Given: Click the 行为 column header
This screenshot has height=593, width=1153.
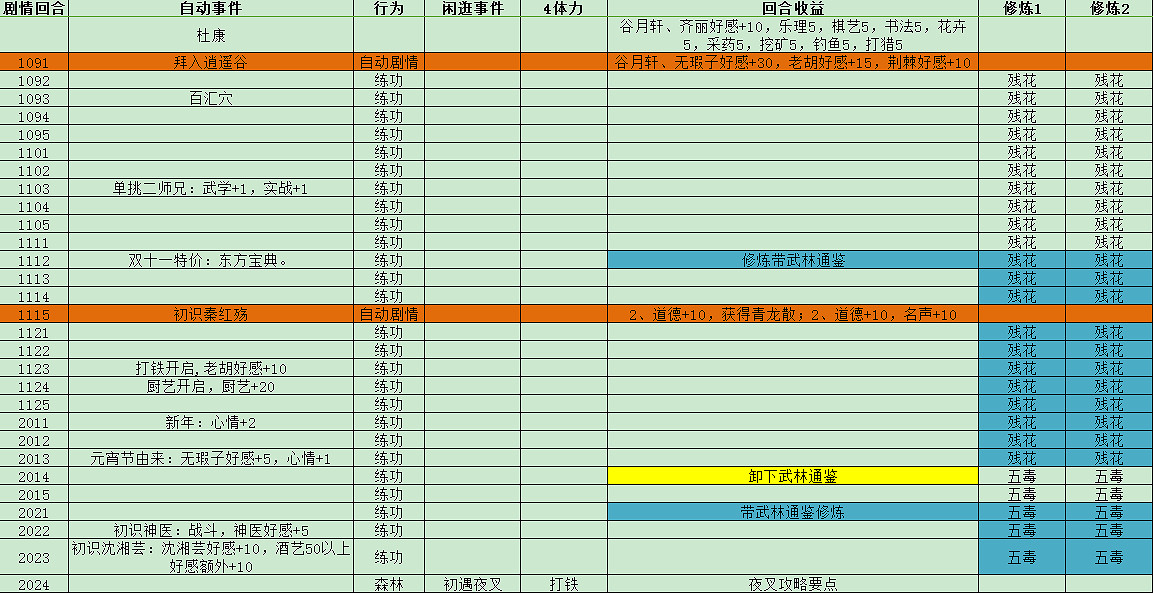Looking at the screenshot, I should (x=389, y=9).
